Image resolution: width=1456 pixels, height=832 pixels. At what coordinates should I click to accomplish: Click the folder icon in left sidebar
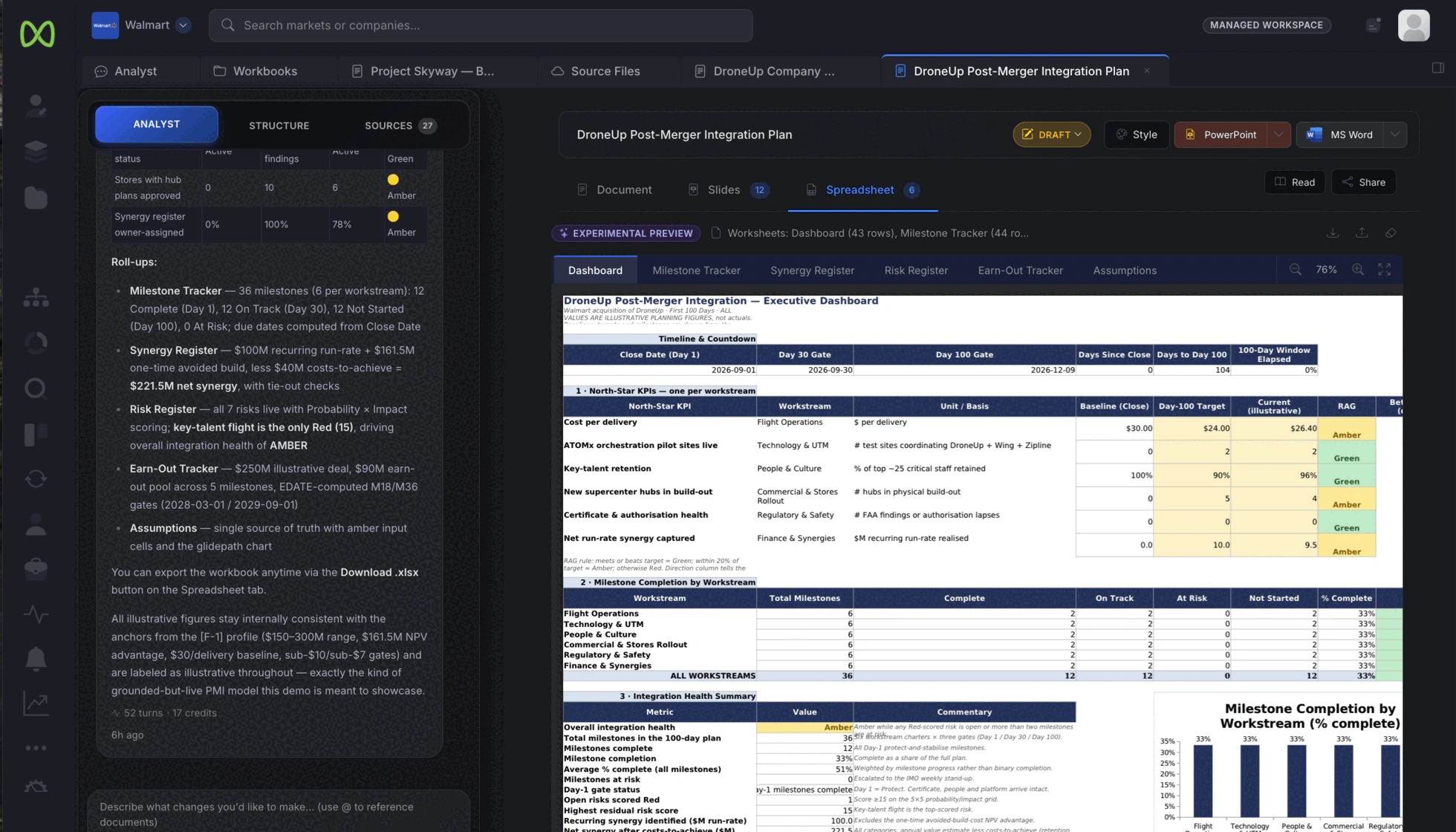click(36, 198)
